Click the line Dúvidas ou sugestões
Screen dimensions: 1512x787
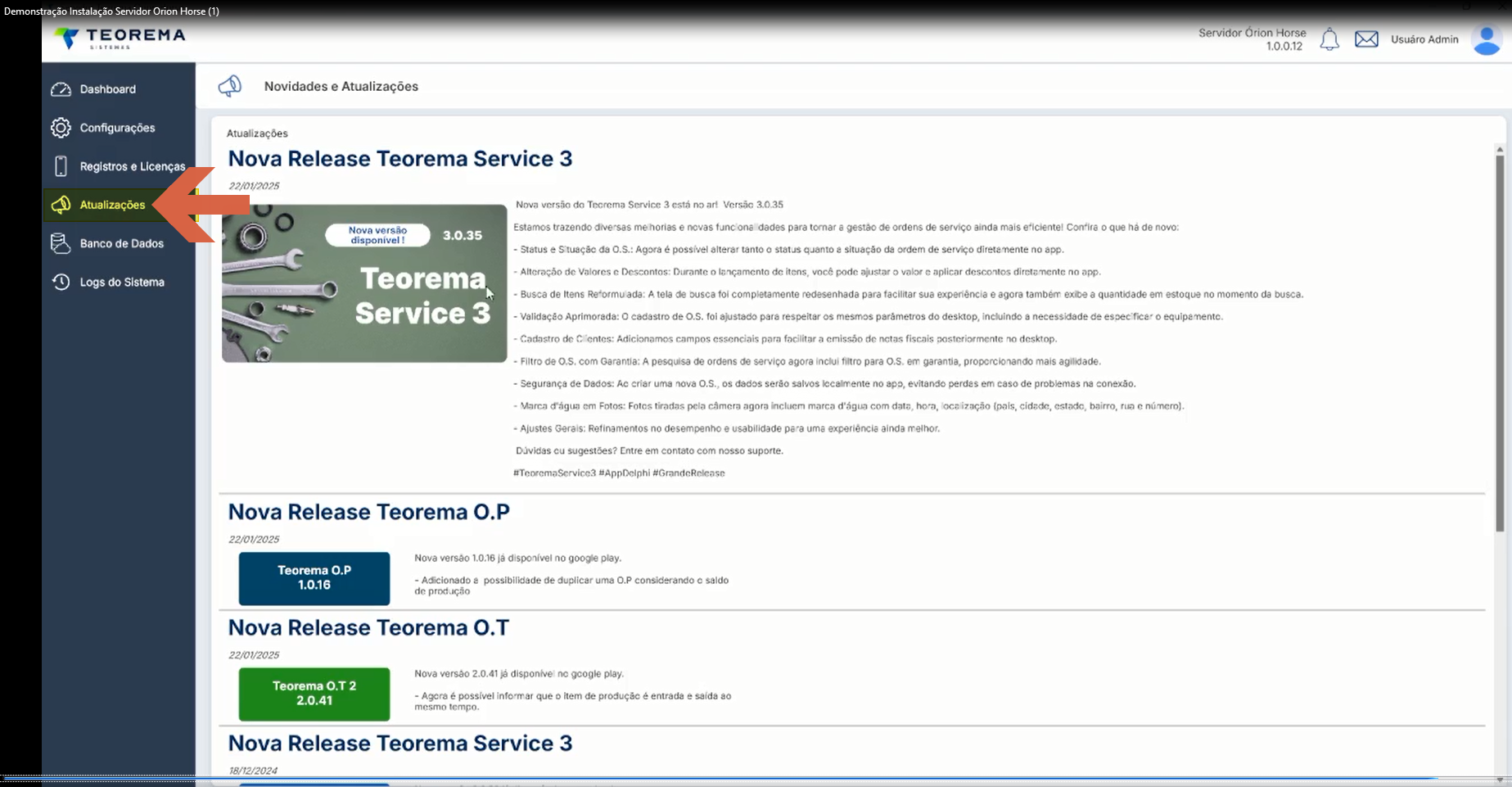[649, 450]
